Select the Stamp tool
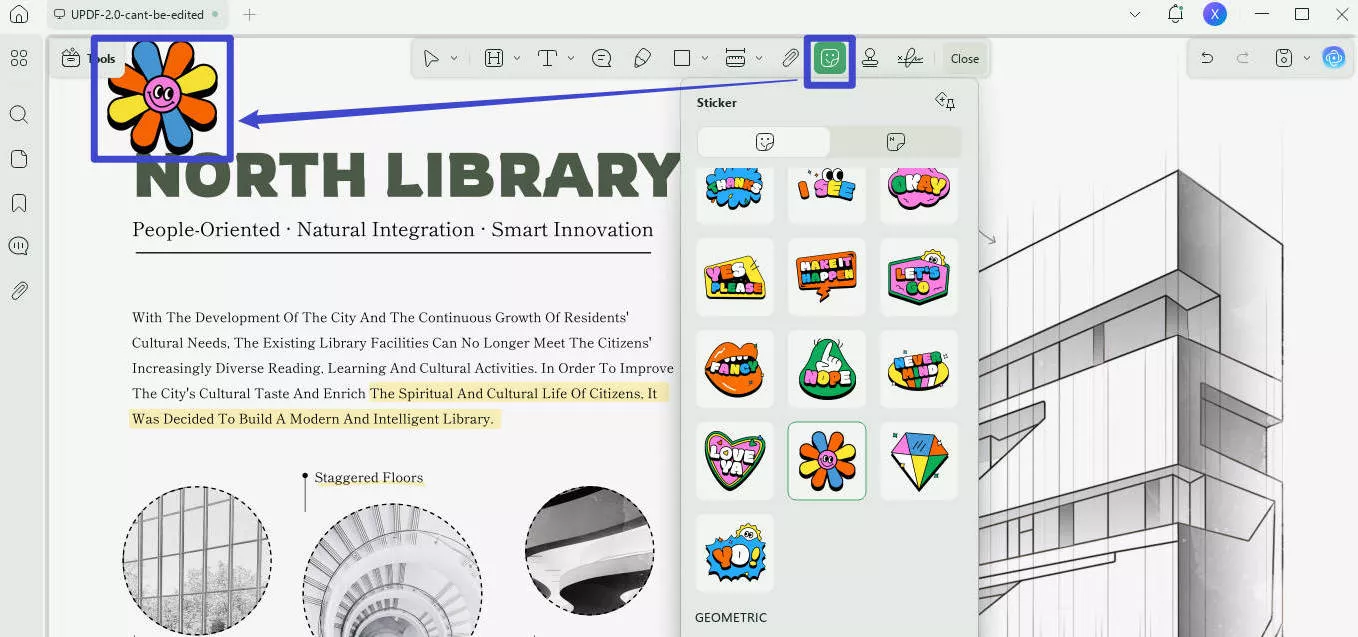The image size is (1358, 637). 870,58
